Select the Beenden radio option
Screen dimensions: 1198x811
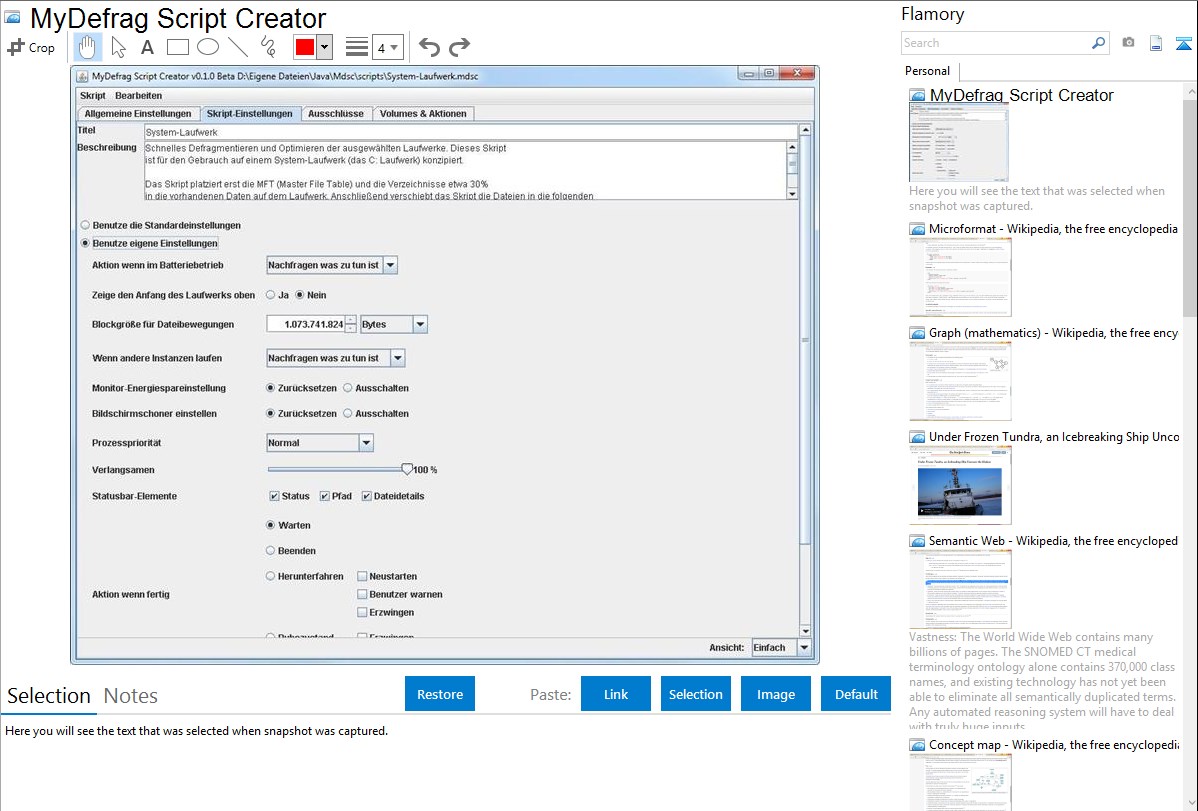pos(270,550)
